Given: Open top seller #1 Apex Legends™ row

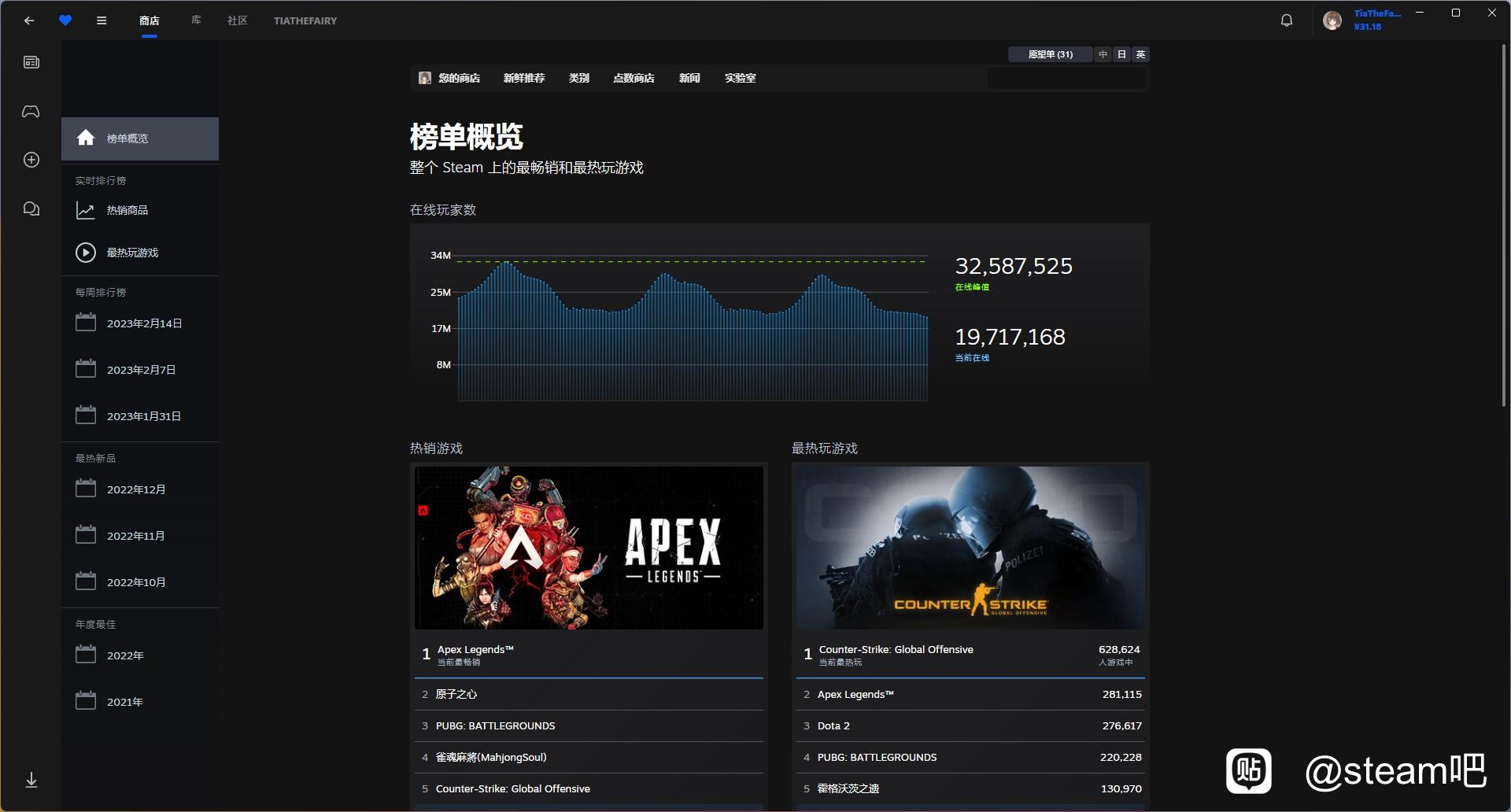Looking at the screenshot, I should (x=589, y=655).
